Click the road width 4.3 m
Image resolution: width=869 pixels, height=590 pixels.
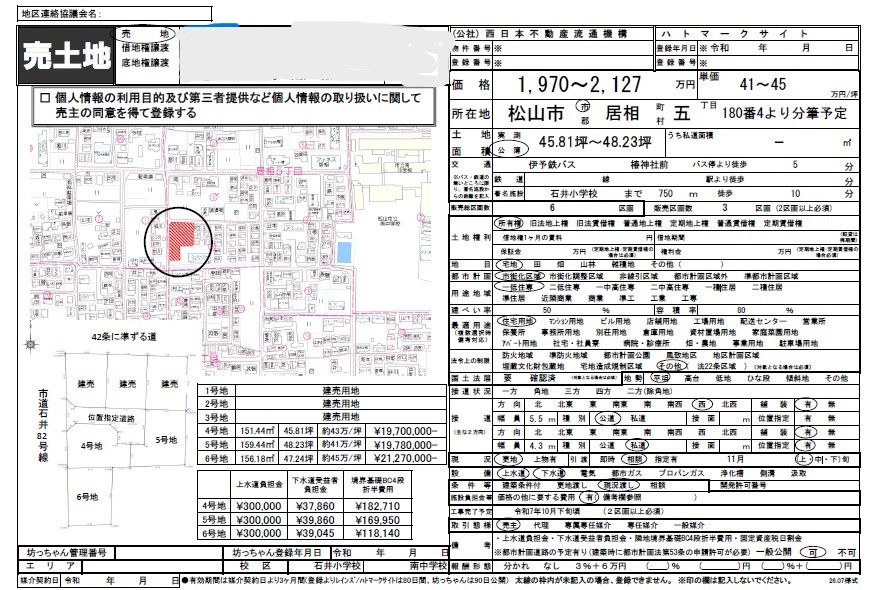[542, 445]
